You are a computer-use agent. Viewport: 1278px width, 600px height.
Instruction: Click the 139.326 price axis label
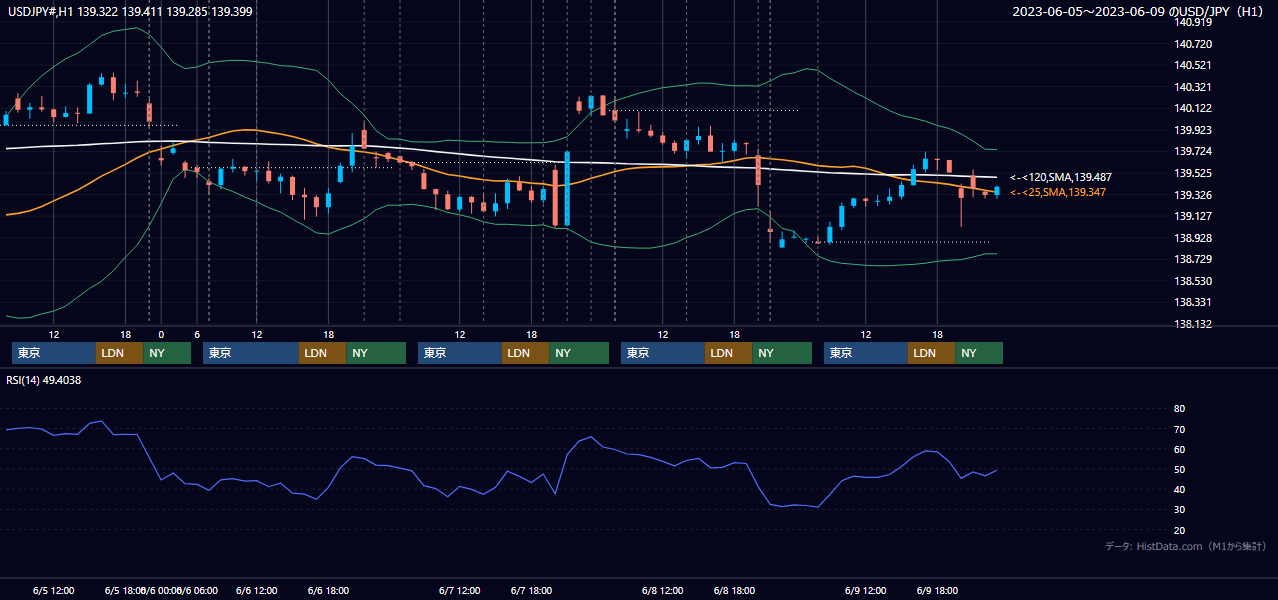click(1193, 196)
